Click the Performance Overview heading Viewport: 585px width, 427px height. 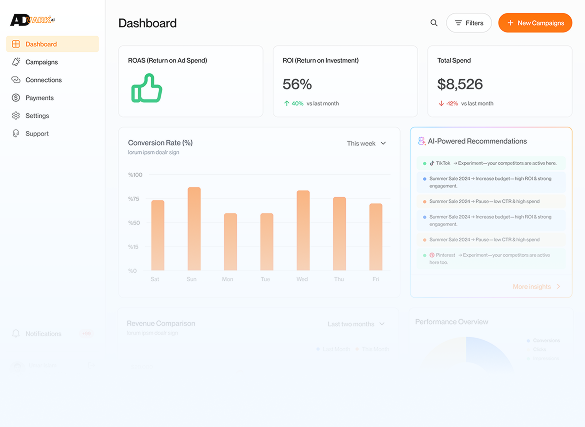tap(451, 321)
